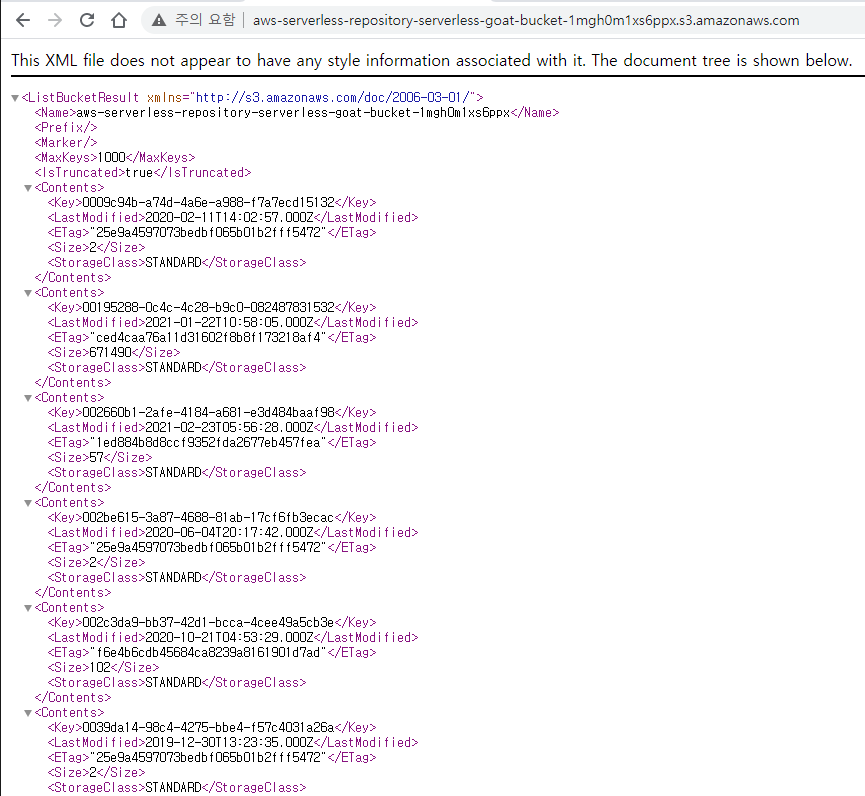
Task: Click the address bar URL text
Action: point(526,20)
